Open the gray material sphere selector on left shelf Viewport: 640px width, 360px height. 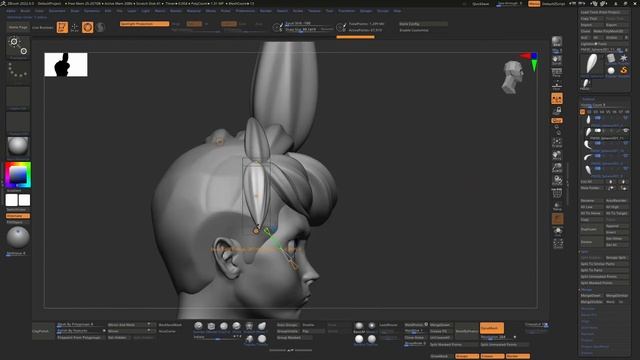click(x=18, y=147)
